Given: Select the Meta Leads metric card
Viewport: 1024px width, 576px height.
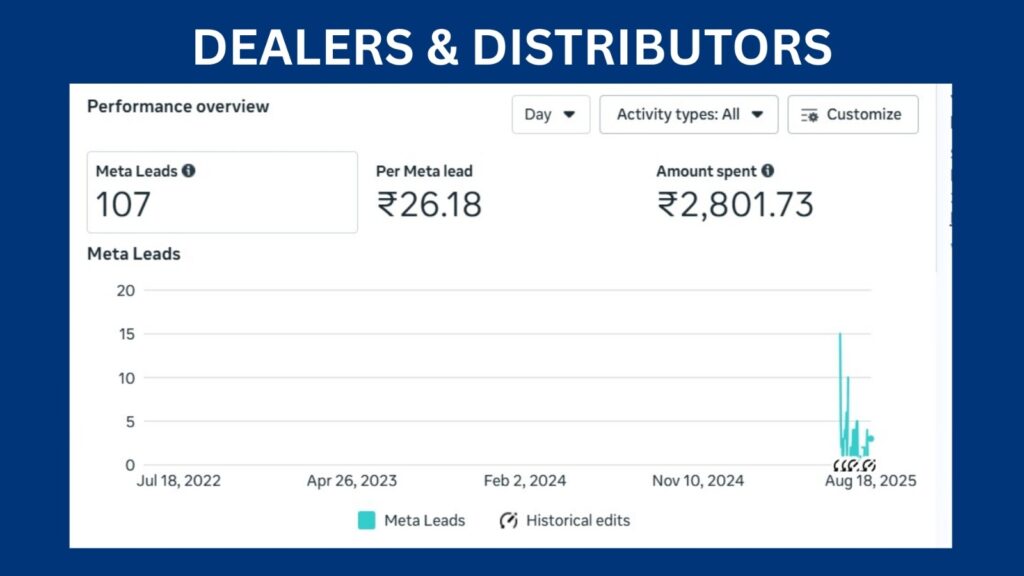Looking at the screenshot, I should pos(222,192).
